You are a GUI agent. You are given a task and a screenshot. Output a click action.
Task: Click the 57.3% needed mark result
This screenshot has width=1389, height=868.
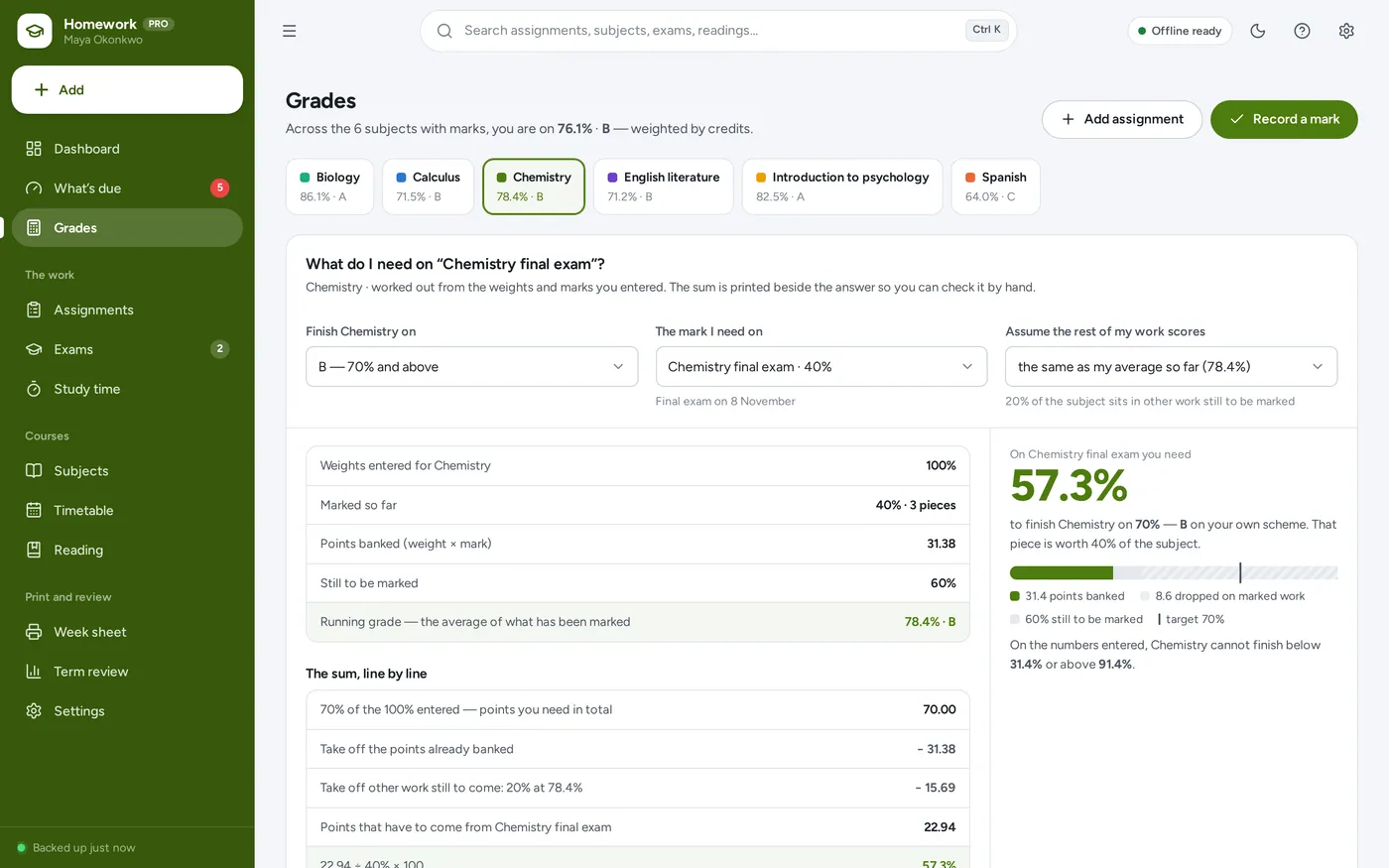pyautogui.click(x=1070, y=486)
